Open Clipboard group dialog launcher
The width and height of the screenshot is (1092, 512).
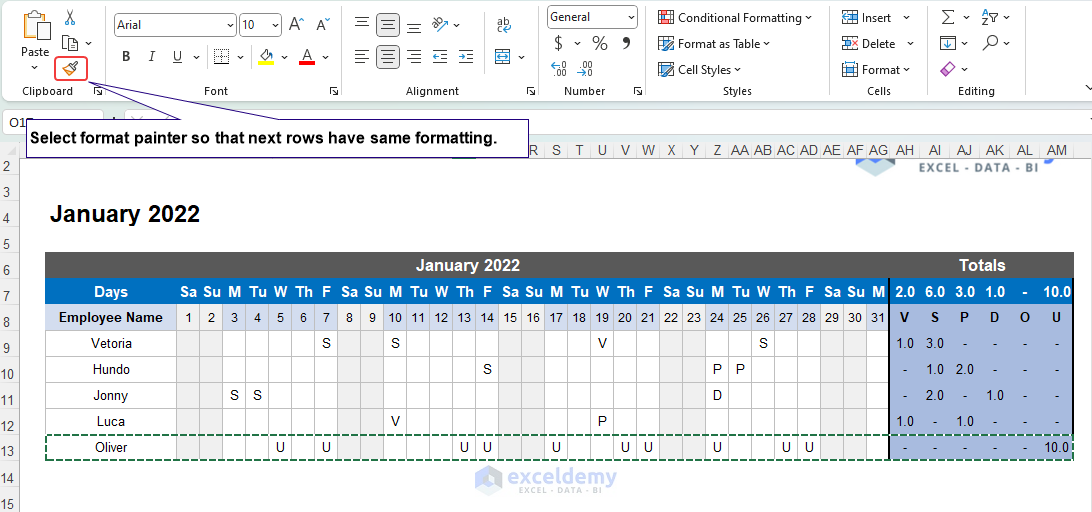[x=98, y=91]
